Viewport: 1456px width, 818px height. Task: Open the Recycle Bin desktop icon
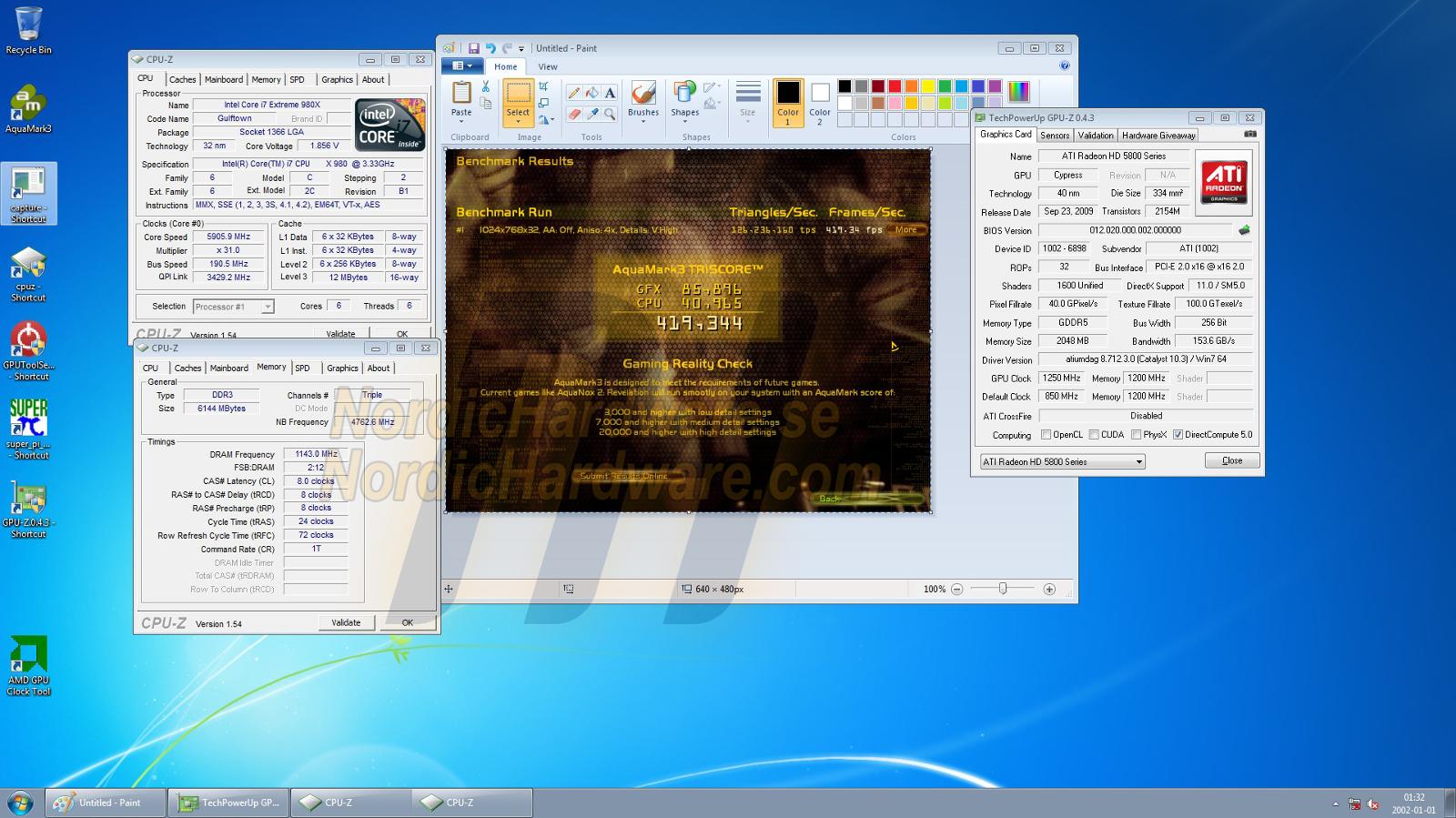(x=28, y=31)
